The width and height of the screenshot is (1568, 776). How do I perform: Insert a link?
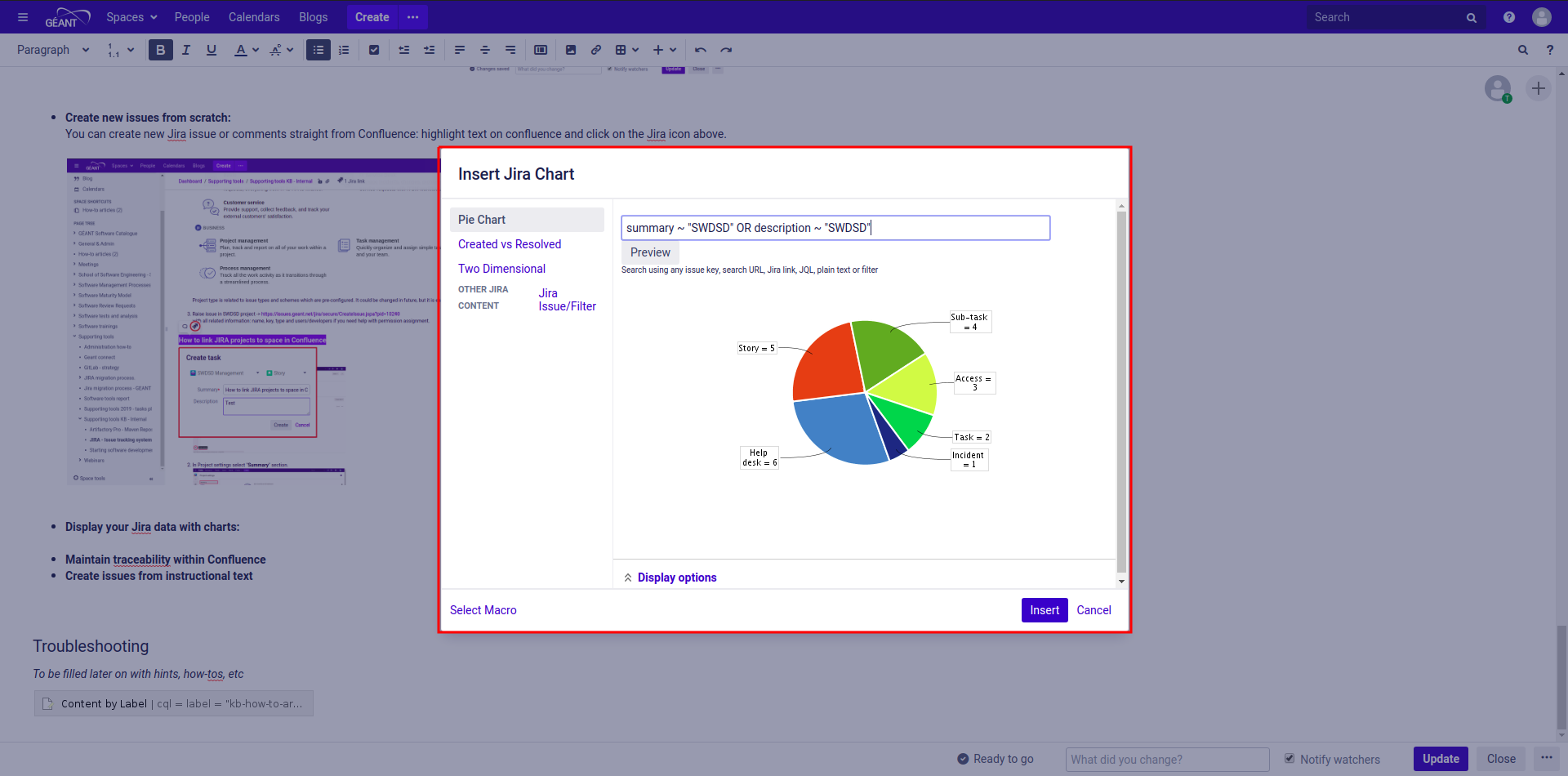click(596, 50)
